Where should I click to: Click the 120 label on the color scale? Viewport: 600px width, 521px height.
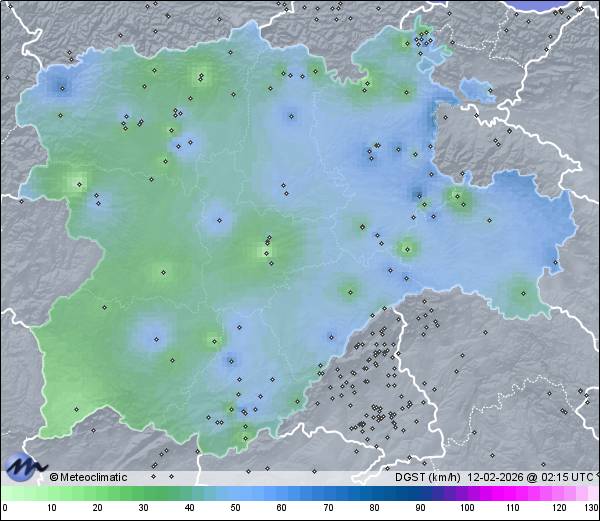pyautogui.click(x=559, y=508)
